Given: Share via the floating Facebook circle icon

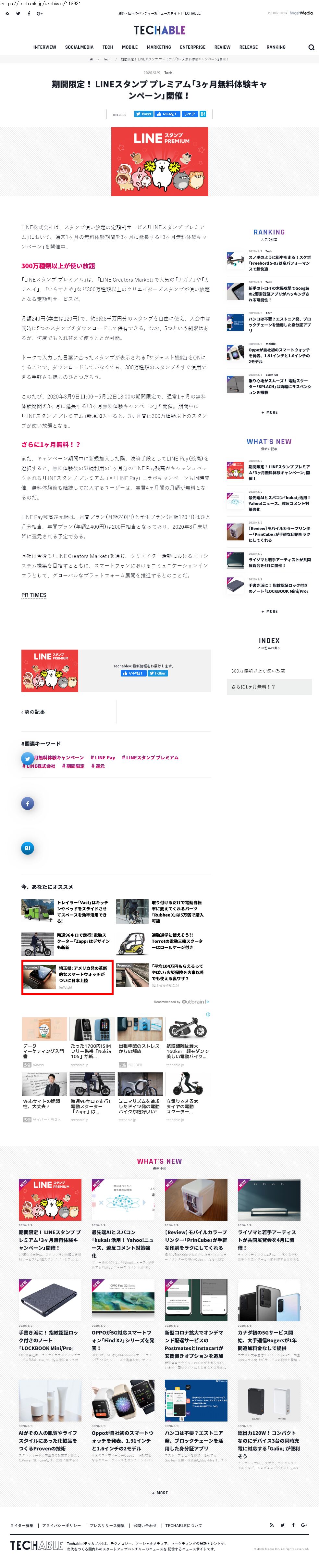Looking at the screenshot, I should pyautogui.click(x=27, y=803).
